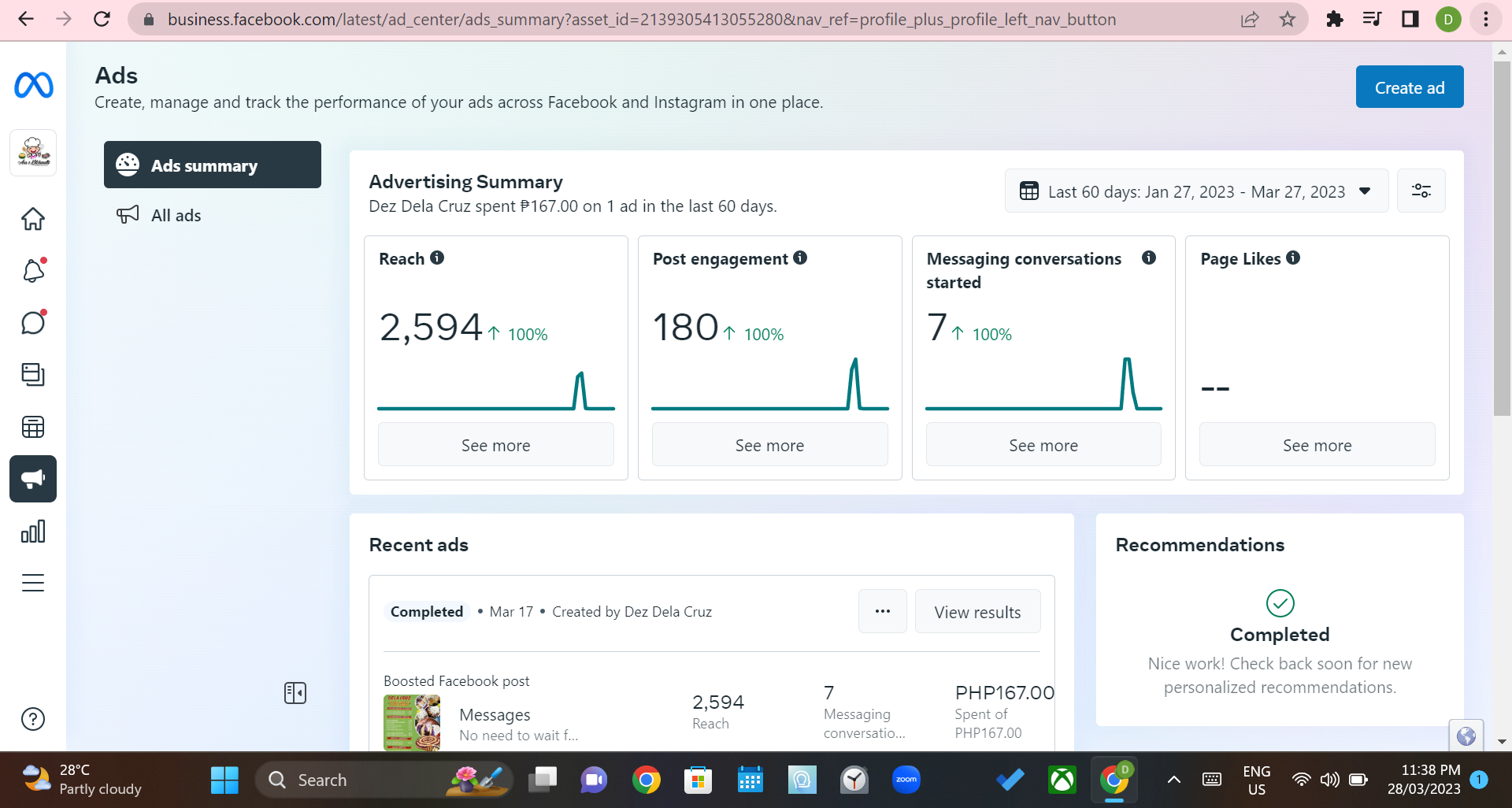1512x808 pixels.
Task: Bookmark this page with star icon
Action: [x=1288, y=19]
